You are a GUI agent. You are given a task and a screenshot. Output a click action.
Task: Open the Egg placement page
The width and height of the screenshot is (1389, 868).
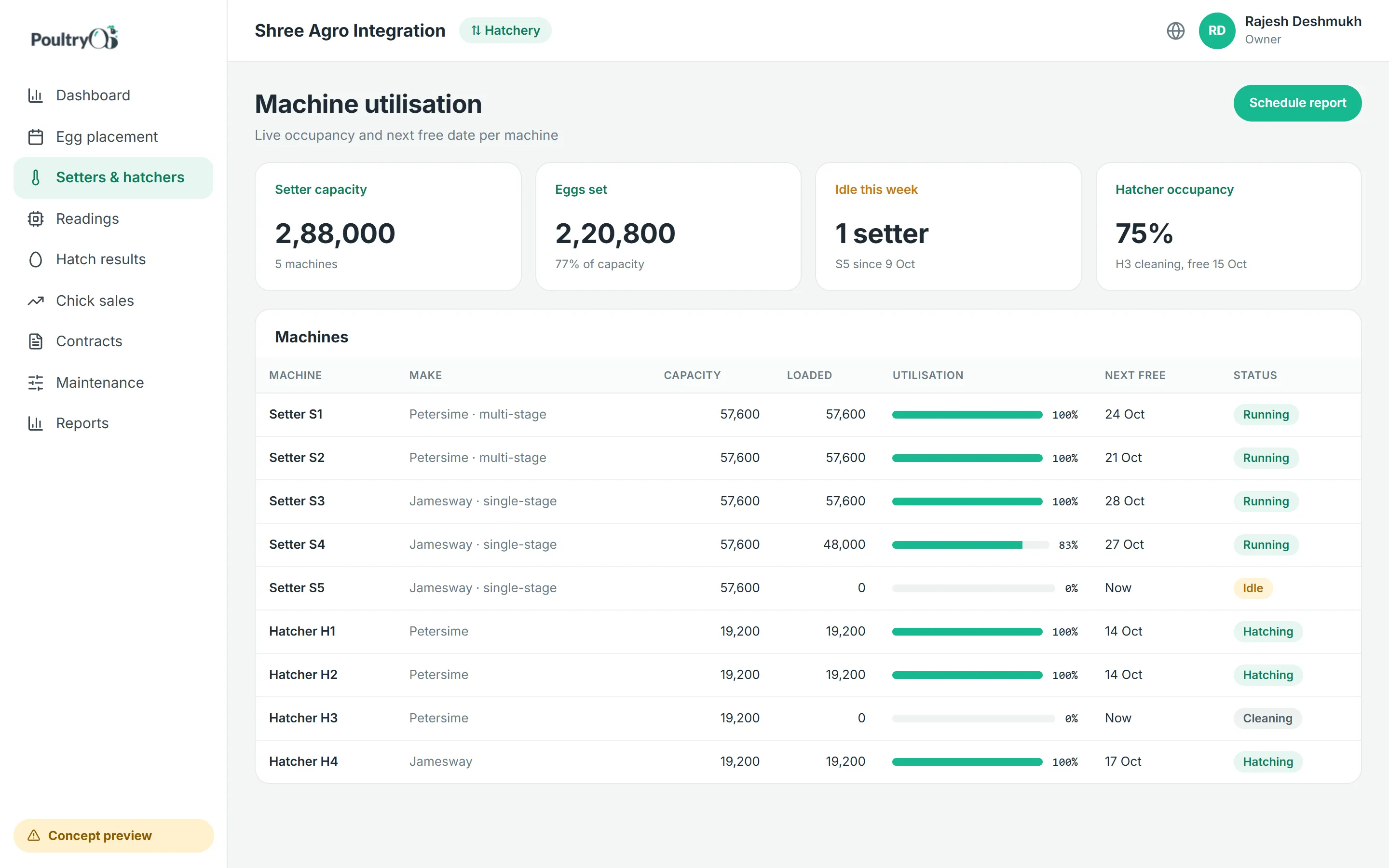point(113,136)
